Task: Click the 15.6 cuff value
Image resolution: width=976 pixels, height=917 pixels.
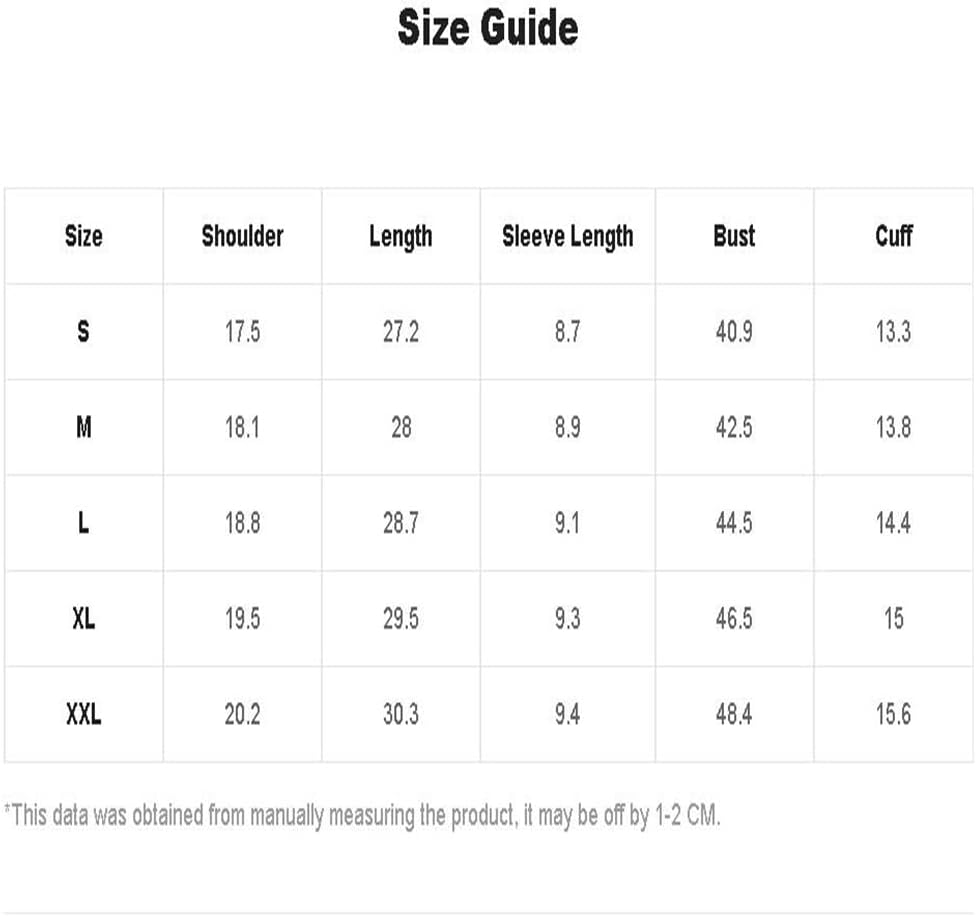Action: [893, 714]
